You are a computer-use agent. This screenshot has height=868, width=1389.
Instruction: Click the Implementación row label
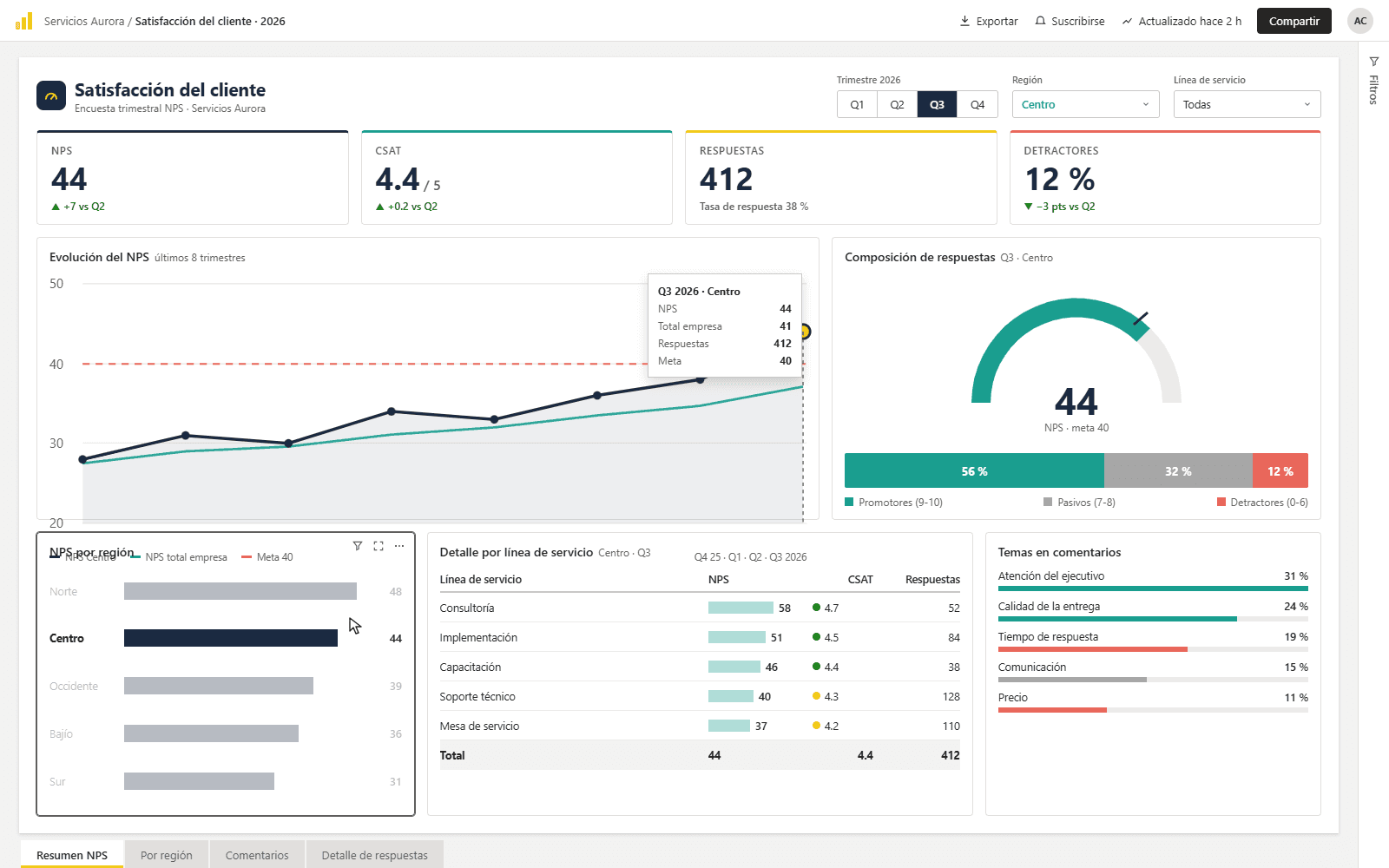[478, 637]
